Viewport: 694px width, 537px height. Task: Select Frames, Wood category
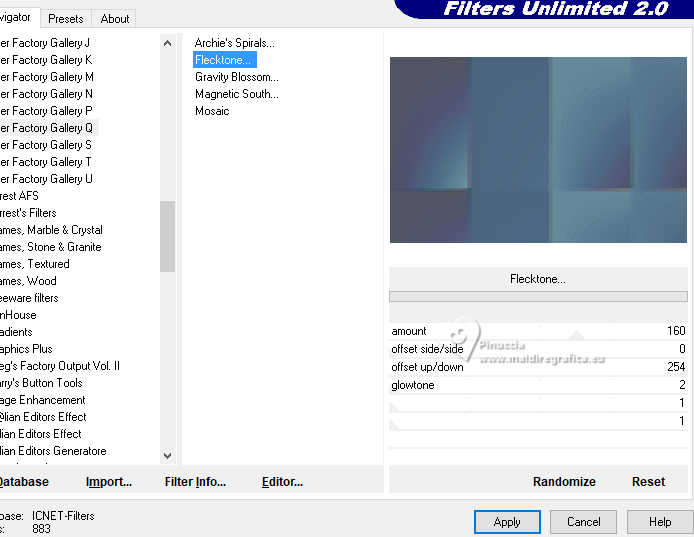click(x=28, y=281)
